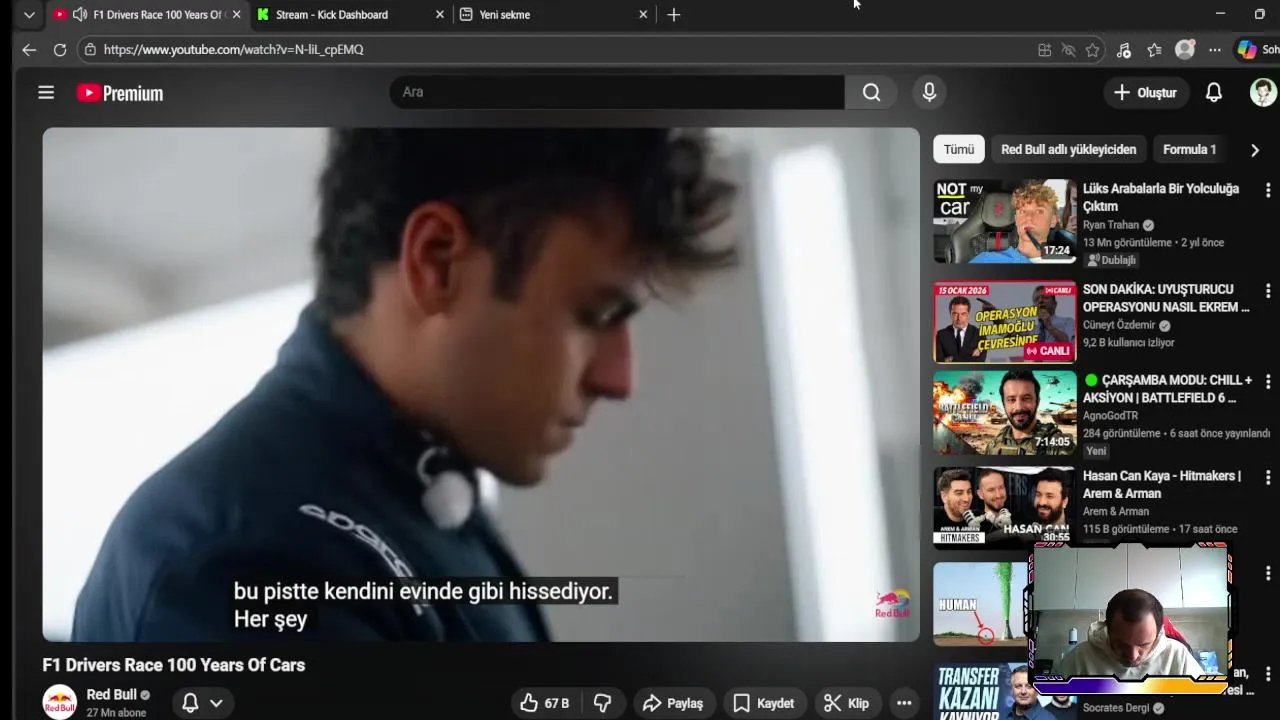Open a new browser tab plus
This screenshot has width=1280, height=720.
(674, 14)
